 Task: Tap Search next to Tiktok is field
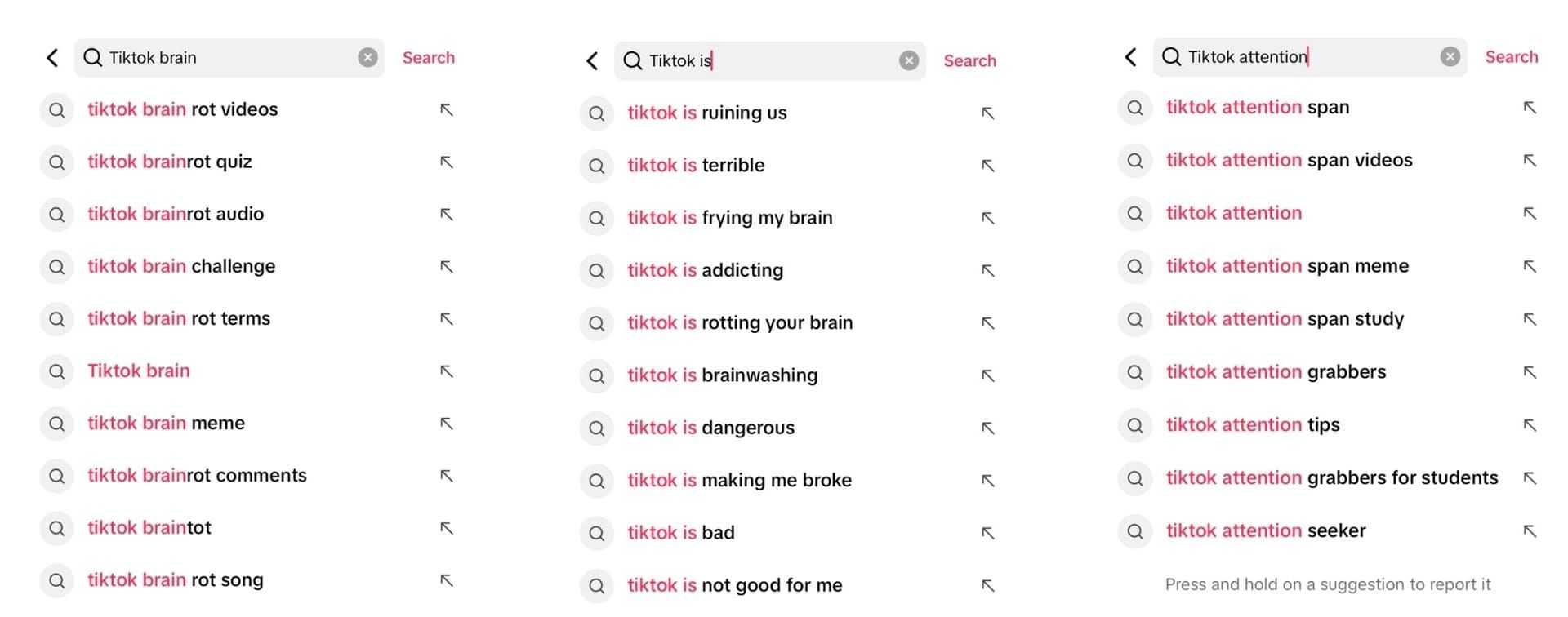point(969,60)
